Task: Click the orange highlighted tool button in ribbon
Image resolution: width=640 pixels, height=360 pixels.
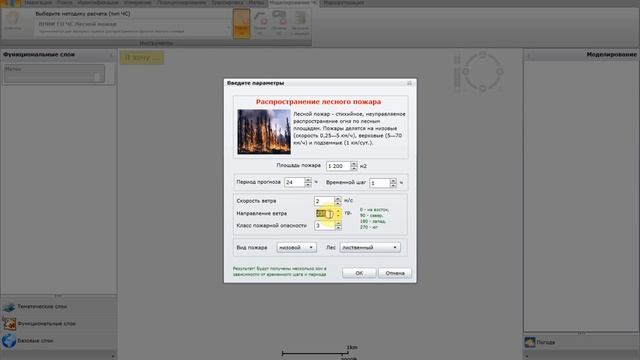Action: 241,24
